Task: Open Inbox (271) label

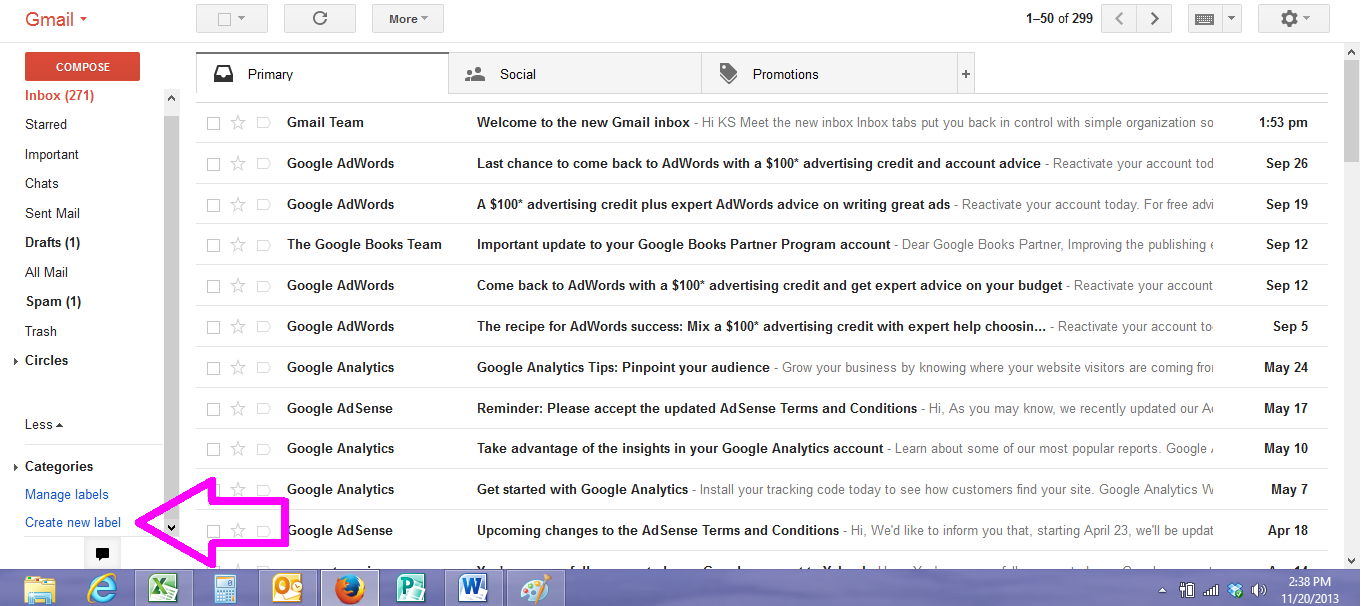Action: click(x=60, y=96)
